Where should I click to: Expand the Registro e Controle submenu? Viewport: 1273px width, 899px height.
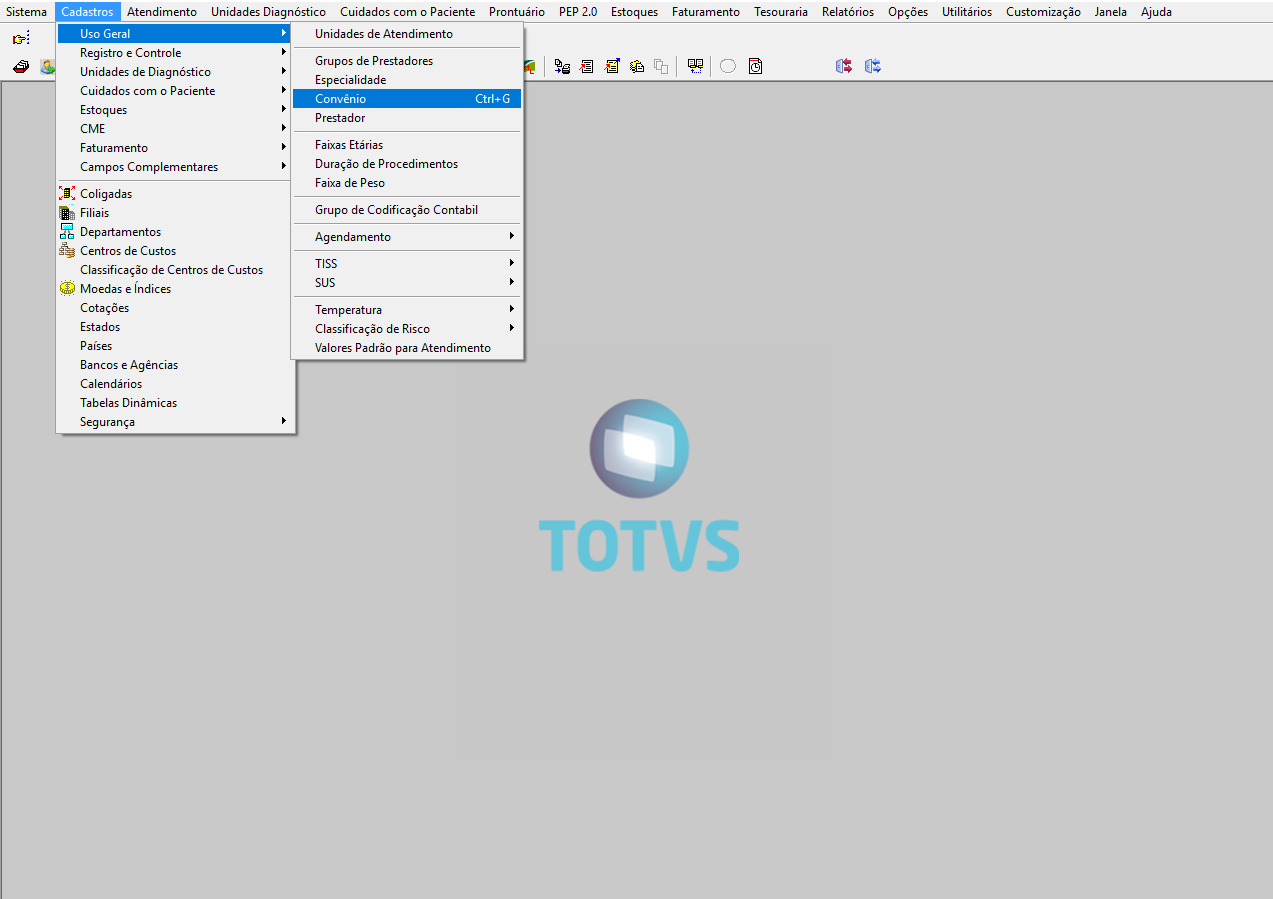[175, 53]
